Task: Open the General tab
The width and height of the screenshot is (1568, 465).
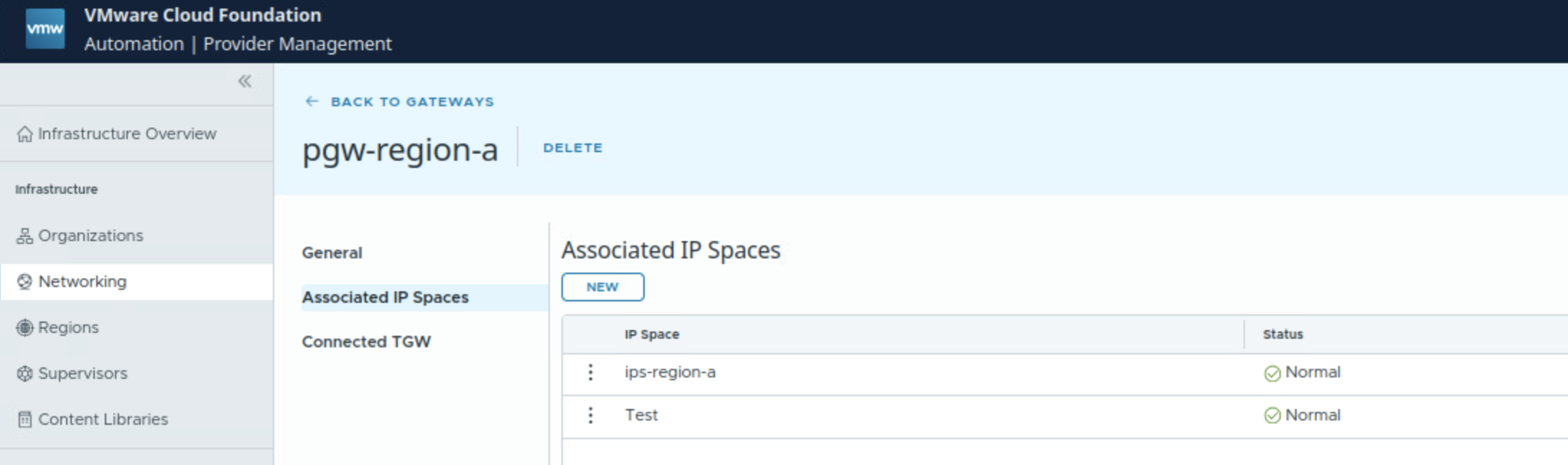Action: point(332,253)
